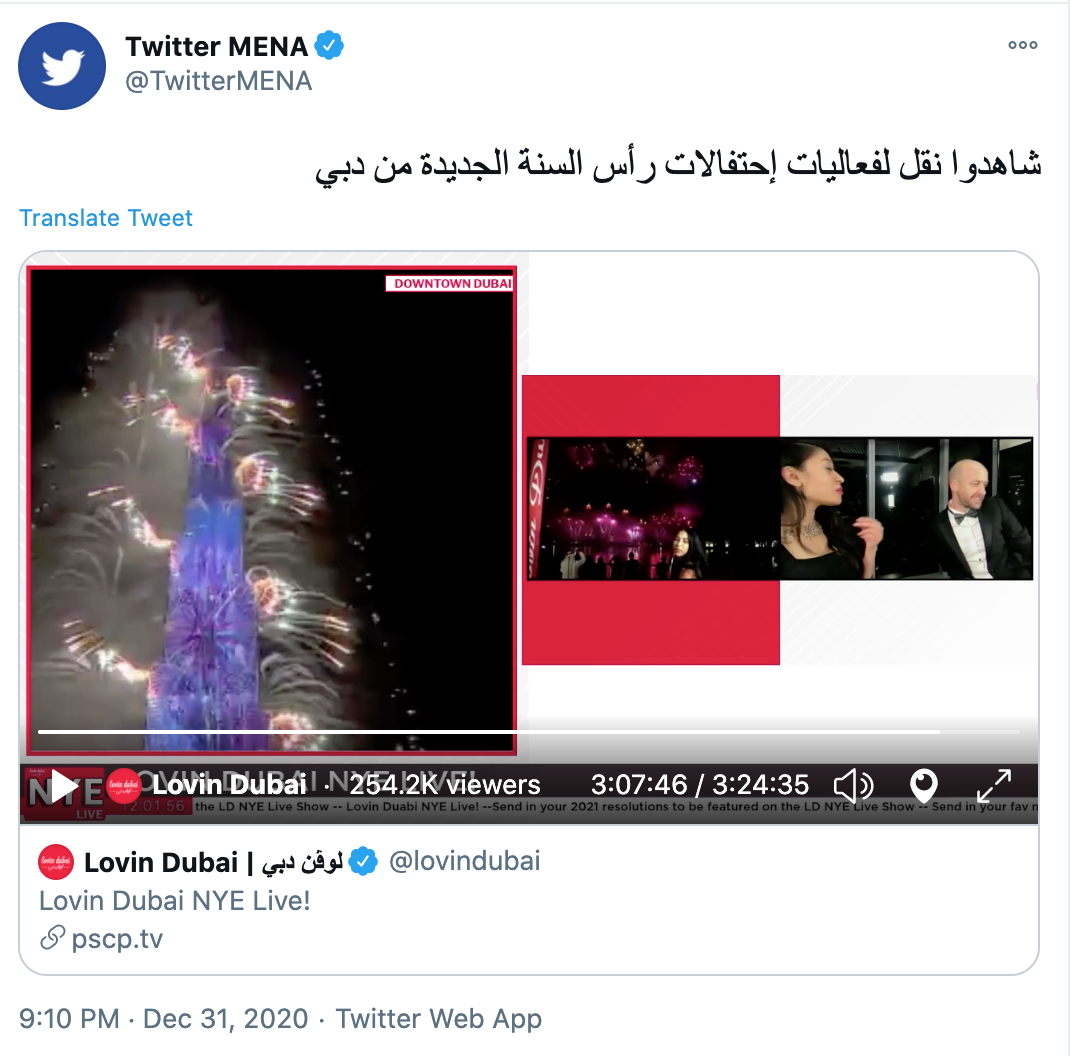This screenshot has width=1070, height=1056.
Task: Click Translate Tweet link
Action: coord(106,218)
